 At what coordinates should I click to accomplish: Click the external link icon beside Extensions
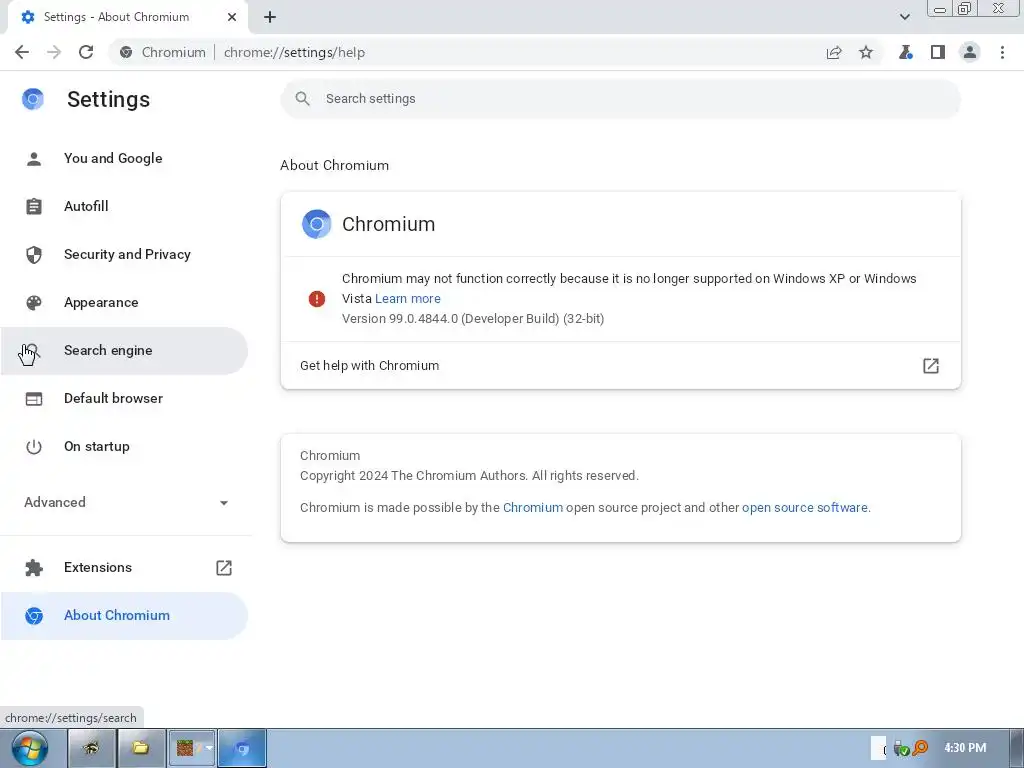click(x=224, y=568)
